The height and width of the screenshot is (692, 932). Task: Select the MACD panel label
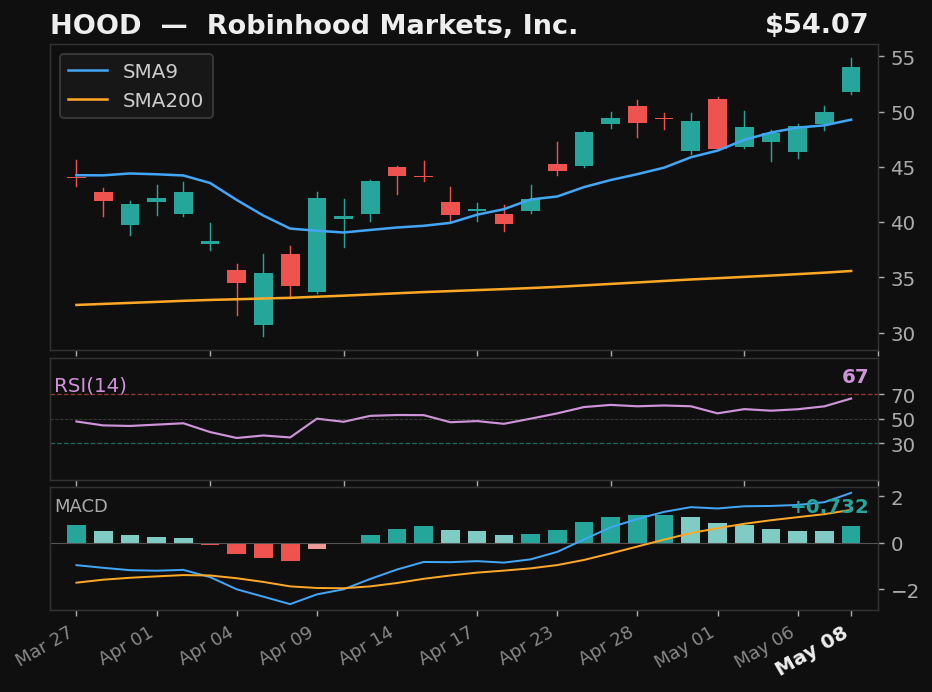tap(81, 506)
